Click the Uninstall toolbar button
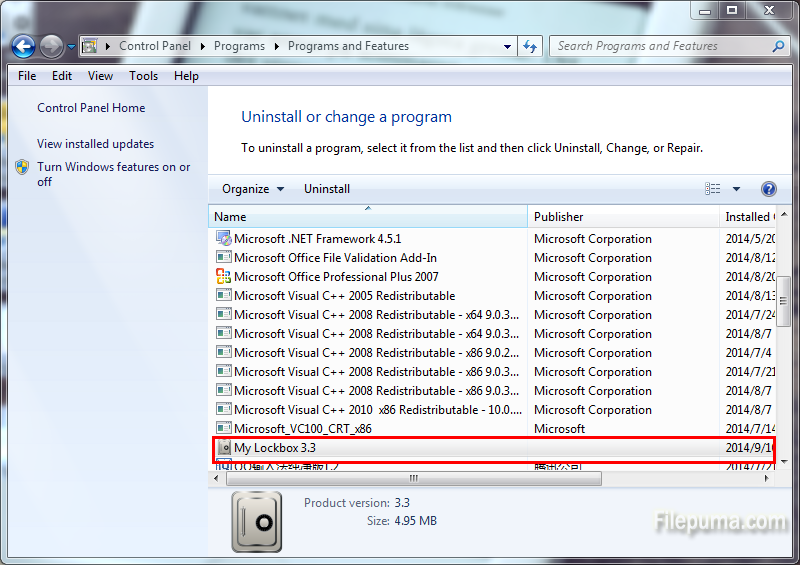Screen dimensions: 800x565 [327, 189]
